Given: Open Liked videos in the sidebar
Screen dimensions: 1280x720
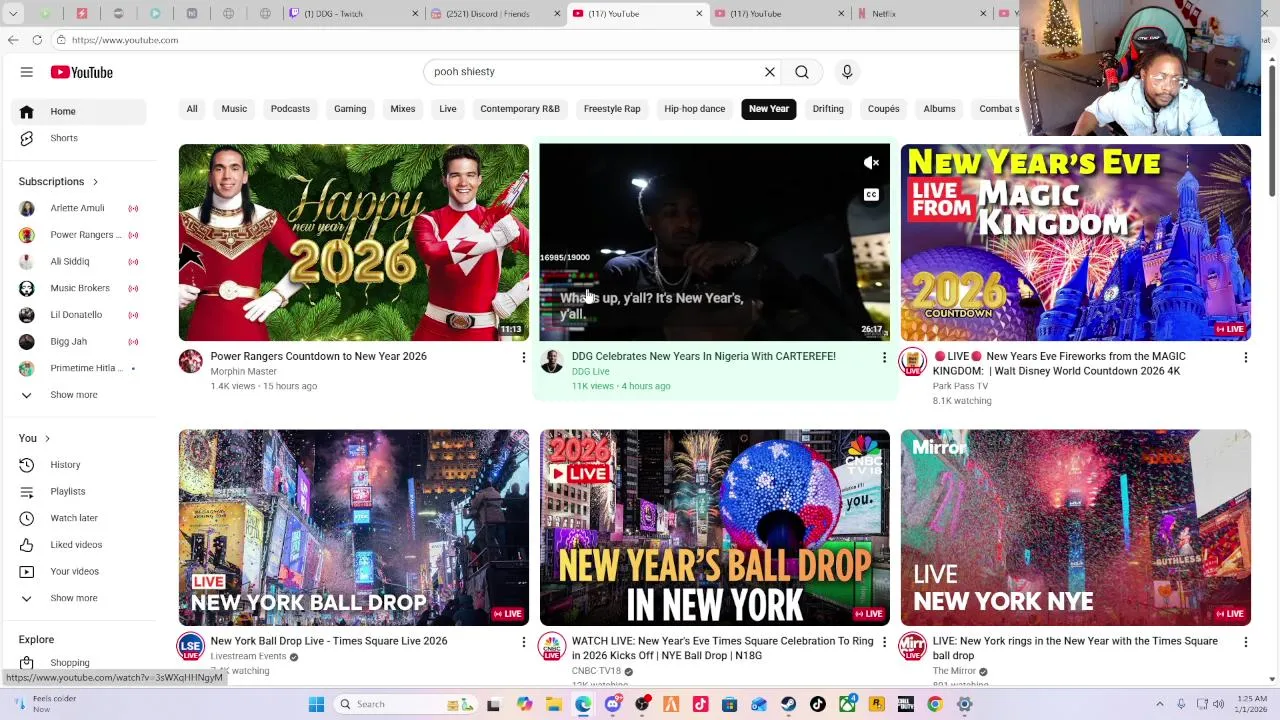Looking at the screenshot, I should click(80, 545).
